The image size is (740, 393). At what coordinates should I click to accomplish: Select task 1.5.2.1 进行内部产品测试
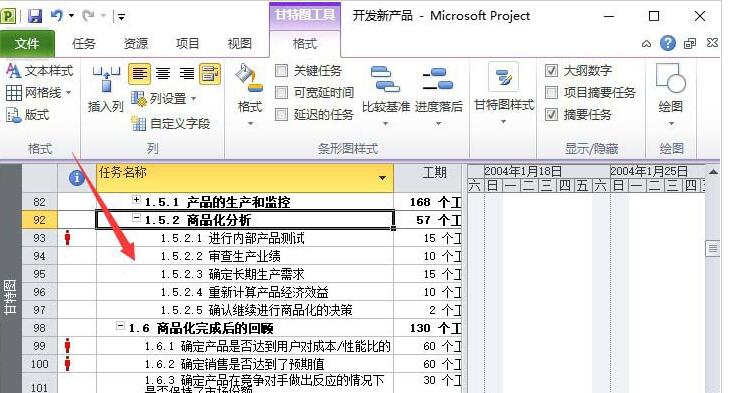coord(233,238)
